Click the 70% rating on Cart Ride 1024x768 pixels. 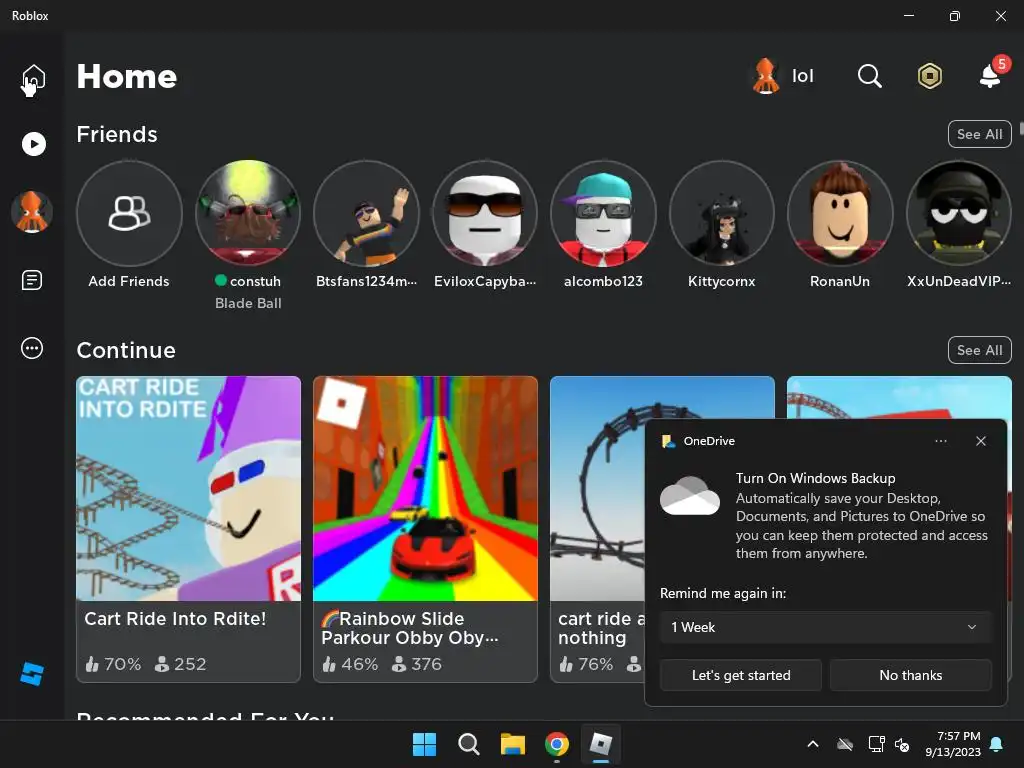point(113,664)
